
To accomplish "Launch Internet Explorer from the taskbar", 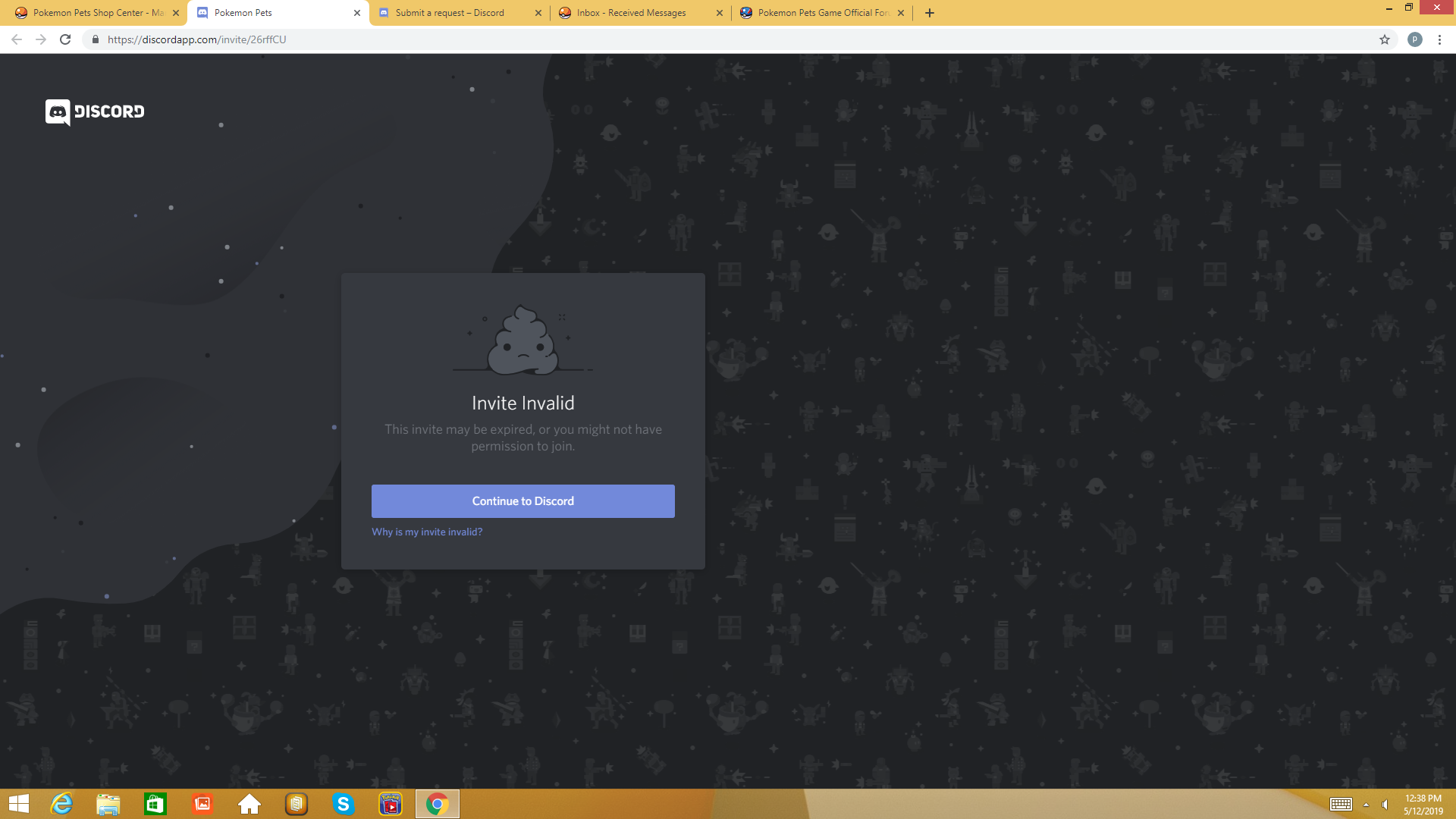I will coord(61,804).
